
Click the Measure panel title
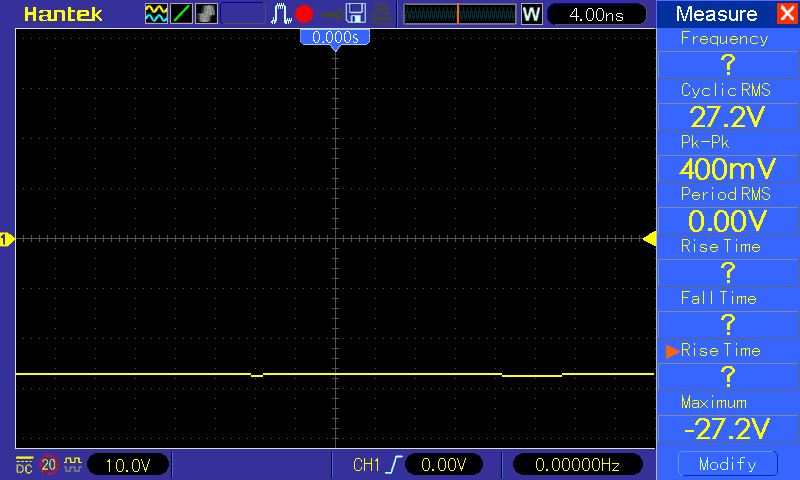716,14
